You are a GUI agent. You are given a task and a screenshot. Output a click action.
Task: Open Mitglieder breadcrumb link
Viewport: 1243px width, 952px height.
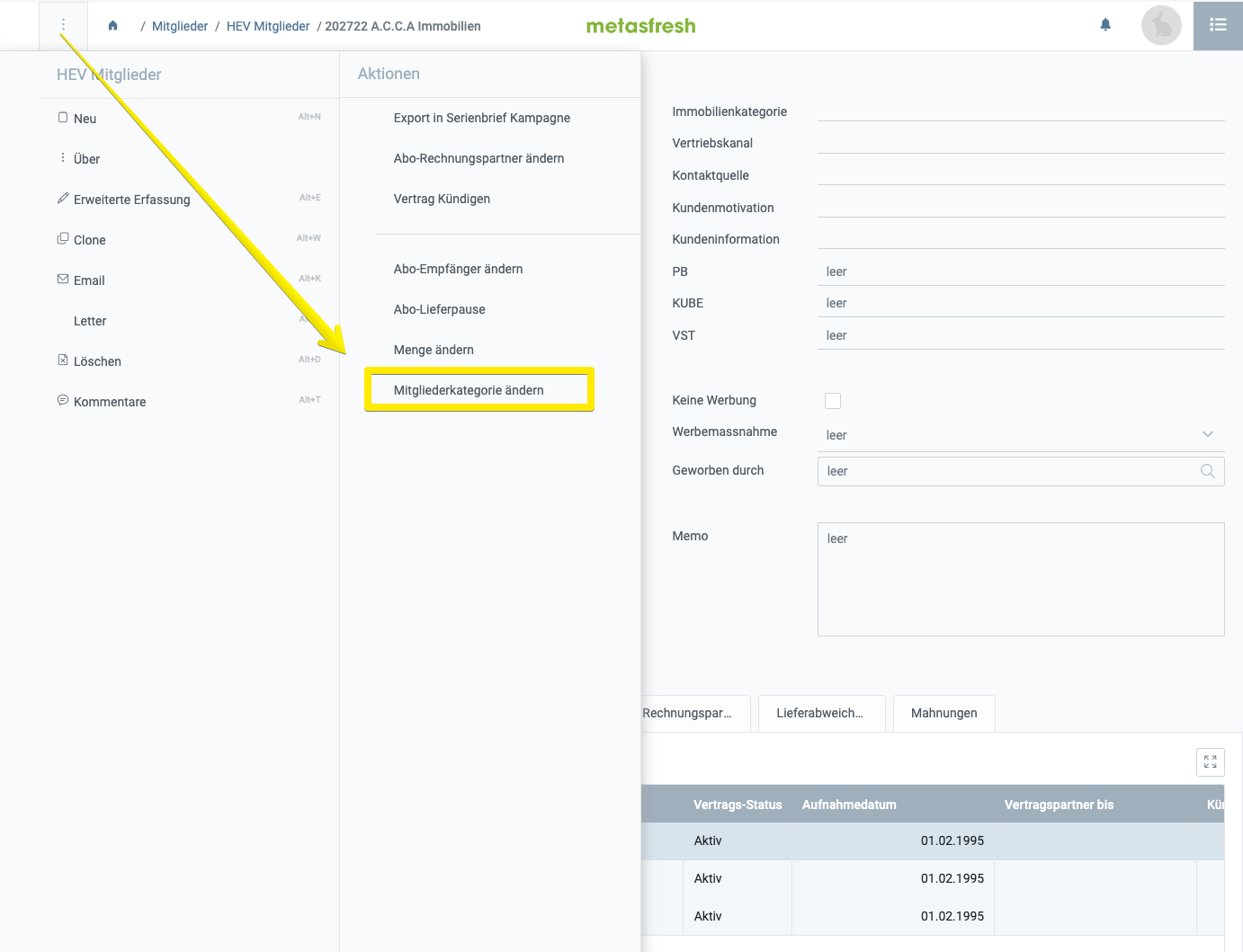[180, 26]
